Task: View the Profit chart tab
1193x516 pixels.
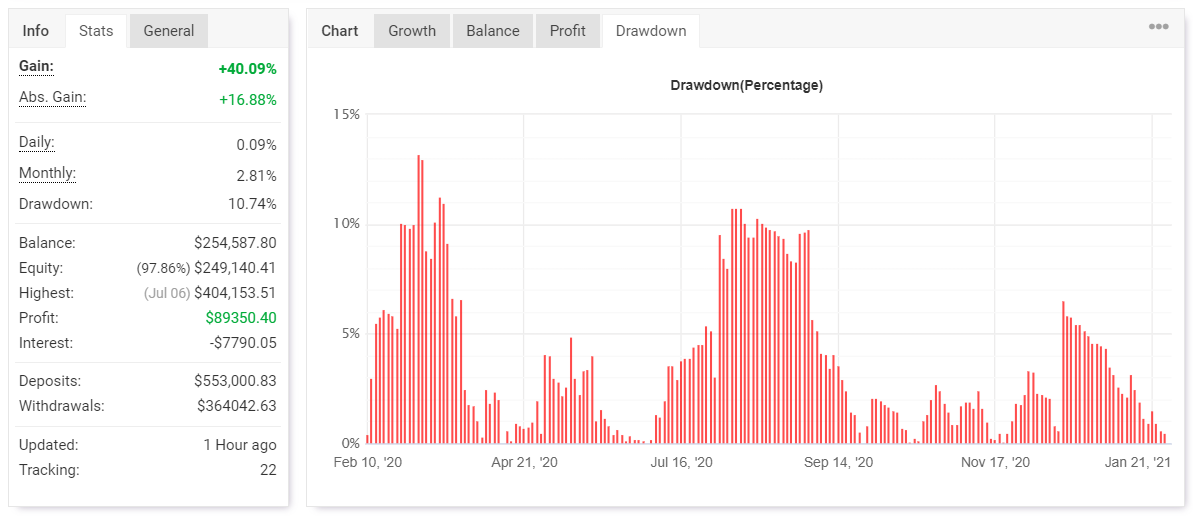Action: [568, 31]
